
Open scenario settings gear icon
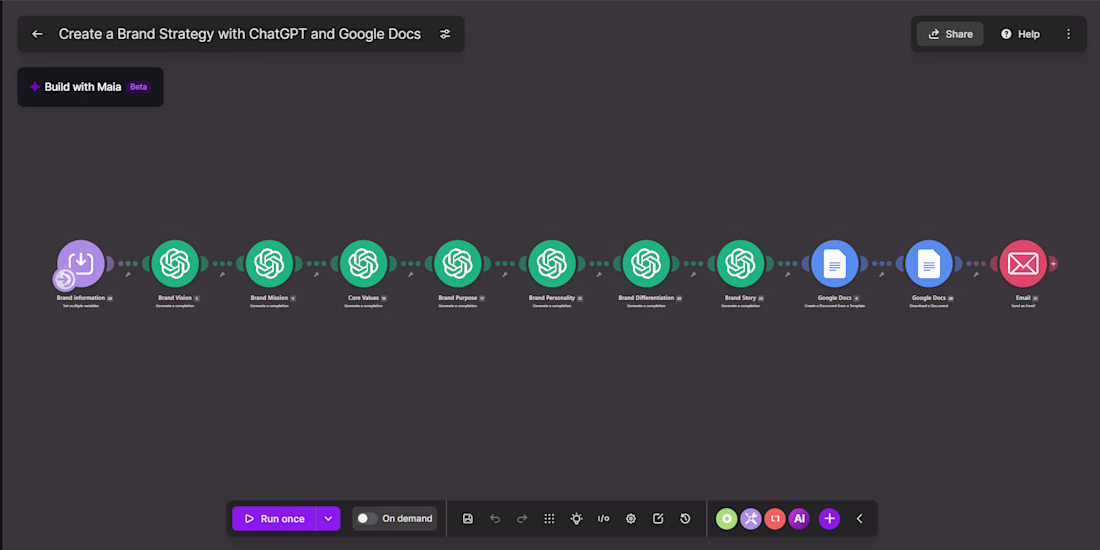[631, 518]
